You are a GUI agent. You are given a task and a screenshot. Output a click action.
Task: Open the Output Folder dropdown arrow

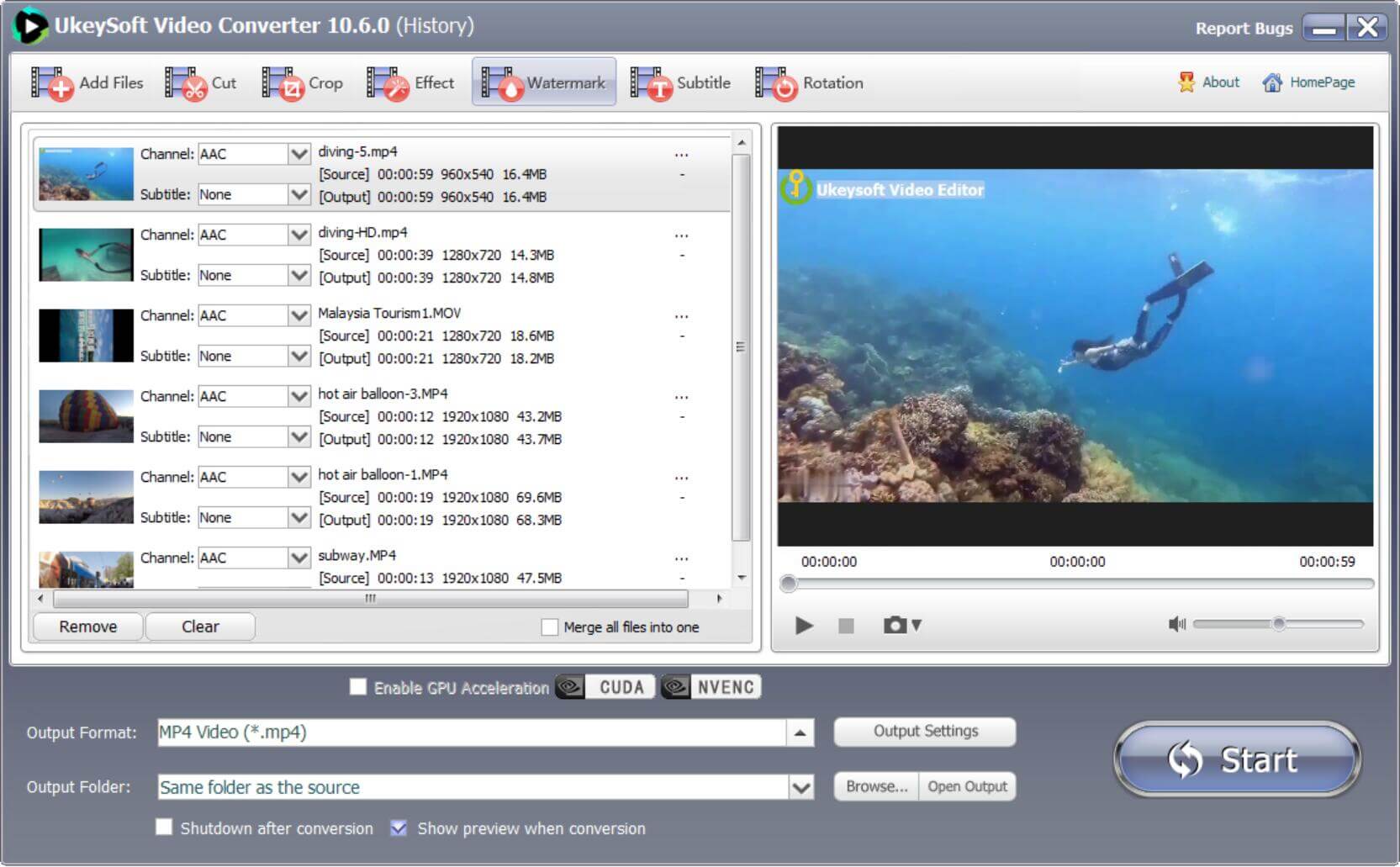800,788
